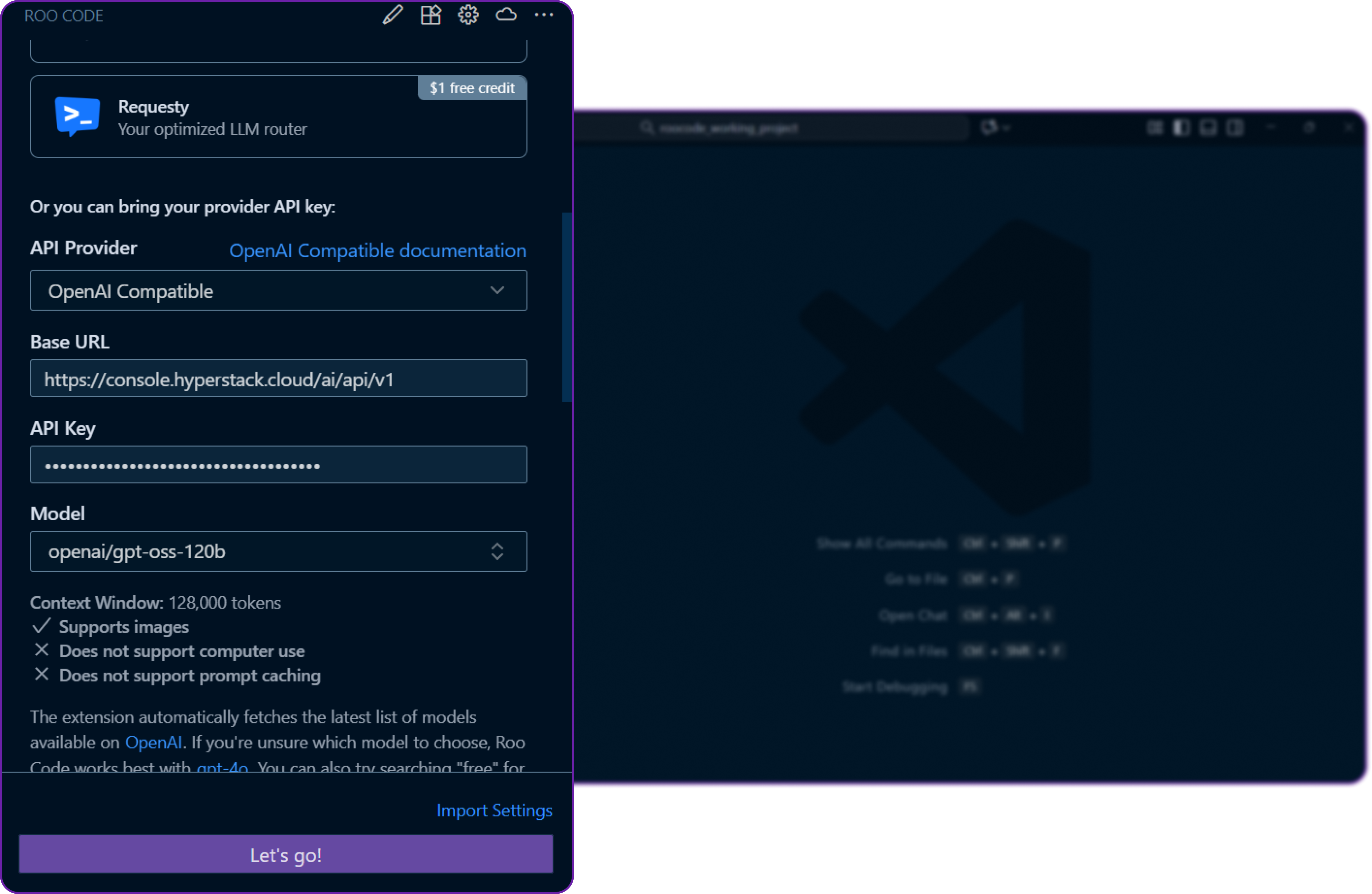Open the Model selector dropdown
Screen dimensions: 1372x894
pos(278,551)
